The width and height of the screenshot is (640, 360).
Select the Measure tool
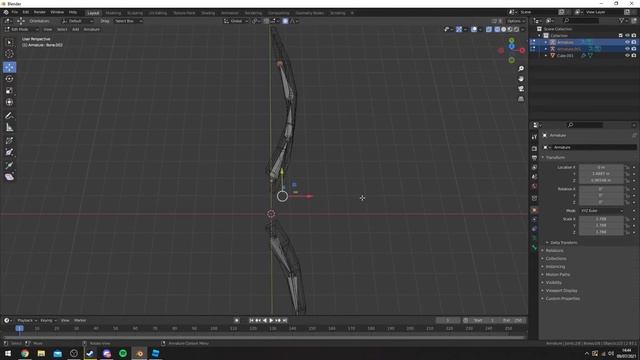9,128
